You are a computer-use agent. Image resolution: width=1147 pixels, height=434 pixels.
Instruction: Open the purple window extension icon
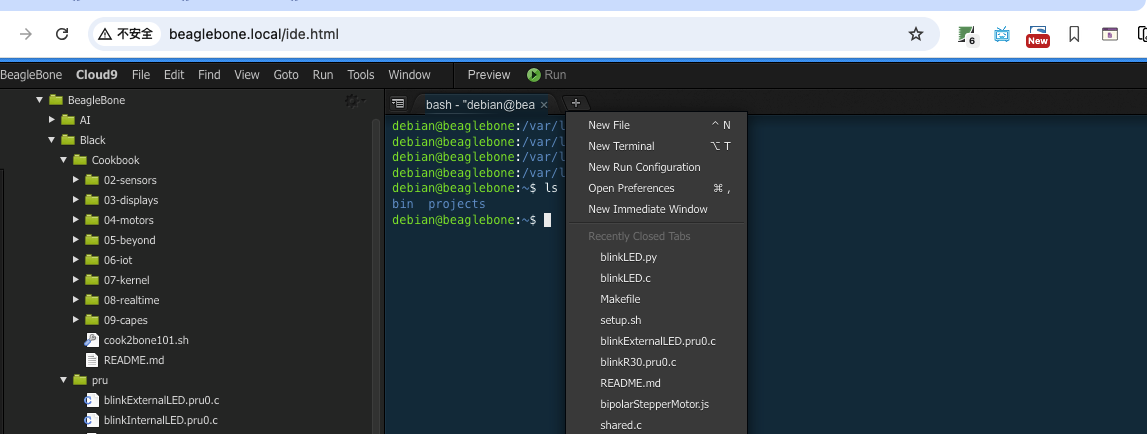coord(1110,34)
